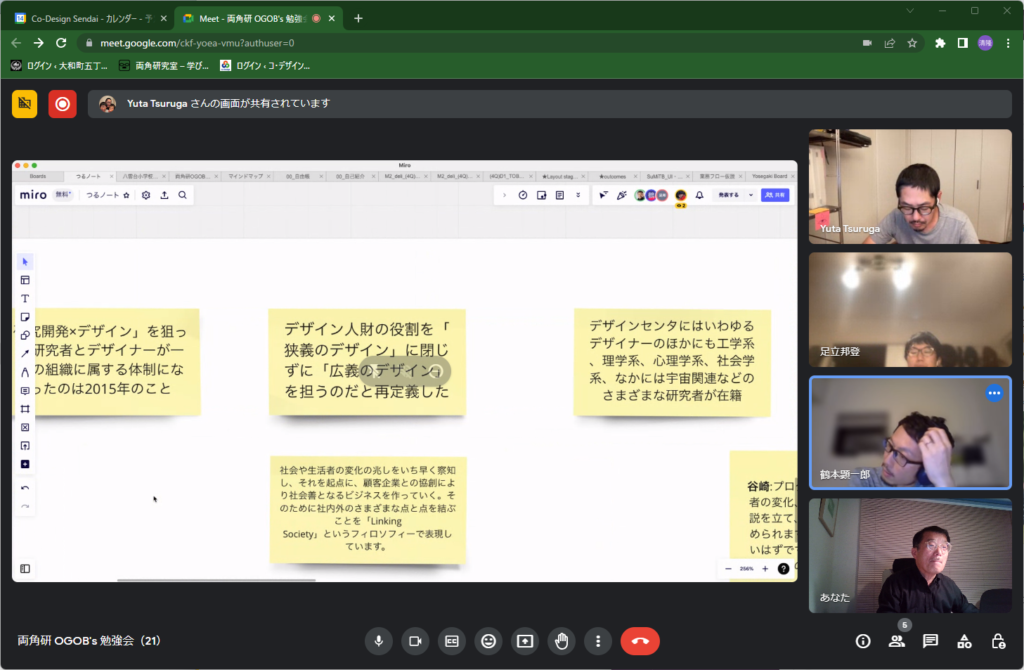Open the chat panel in Google Meet

[x=932, y=641]
